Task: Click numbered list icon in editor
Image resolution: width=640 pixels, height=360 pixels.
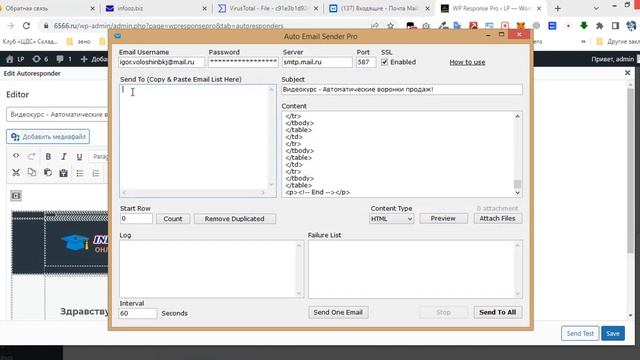Action: (96, 173)
